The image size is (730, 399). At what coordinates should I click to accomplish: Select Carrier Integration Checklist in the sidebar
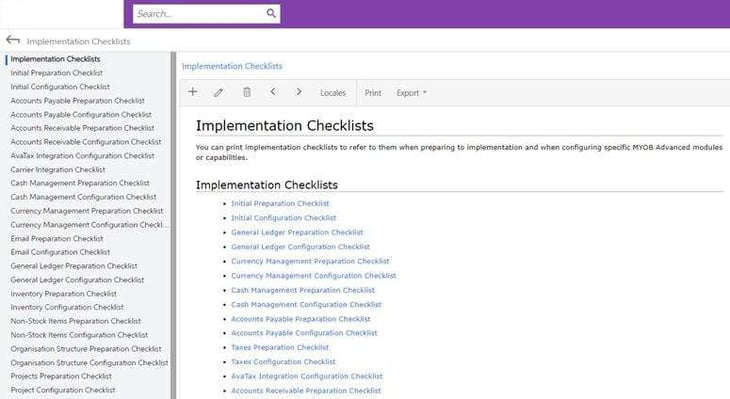(x=58, y=169)
